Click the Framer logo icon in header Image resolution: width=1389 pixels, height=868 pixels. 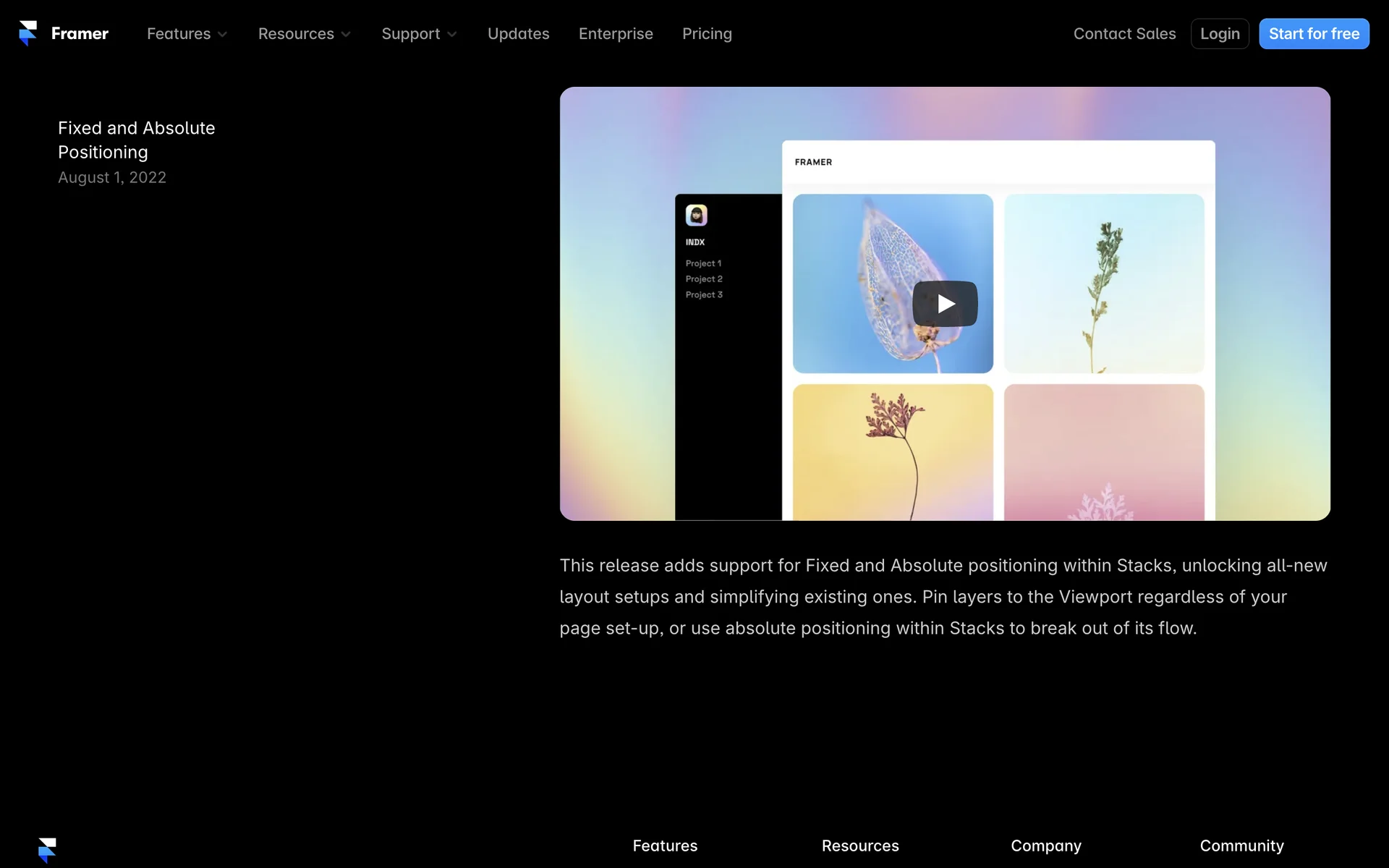(x=27, y=33)
